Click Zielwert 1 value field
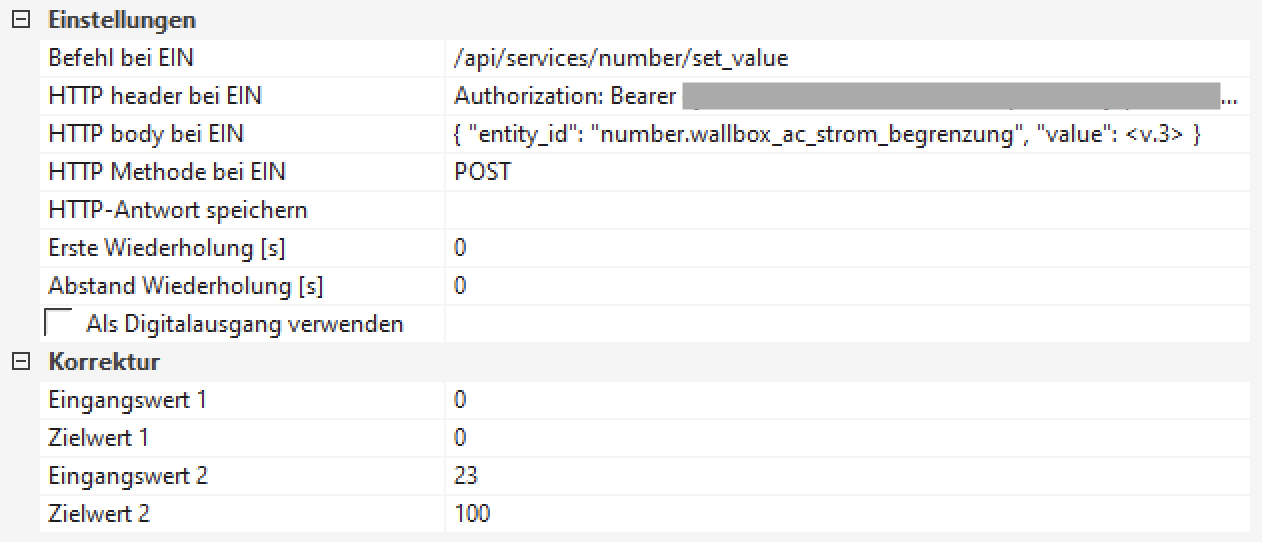The height and width of the screenshot is (542, 1262). 845,438
